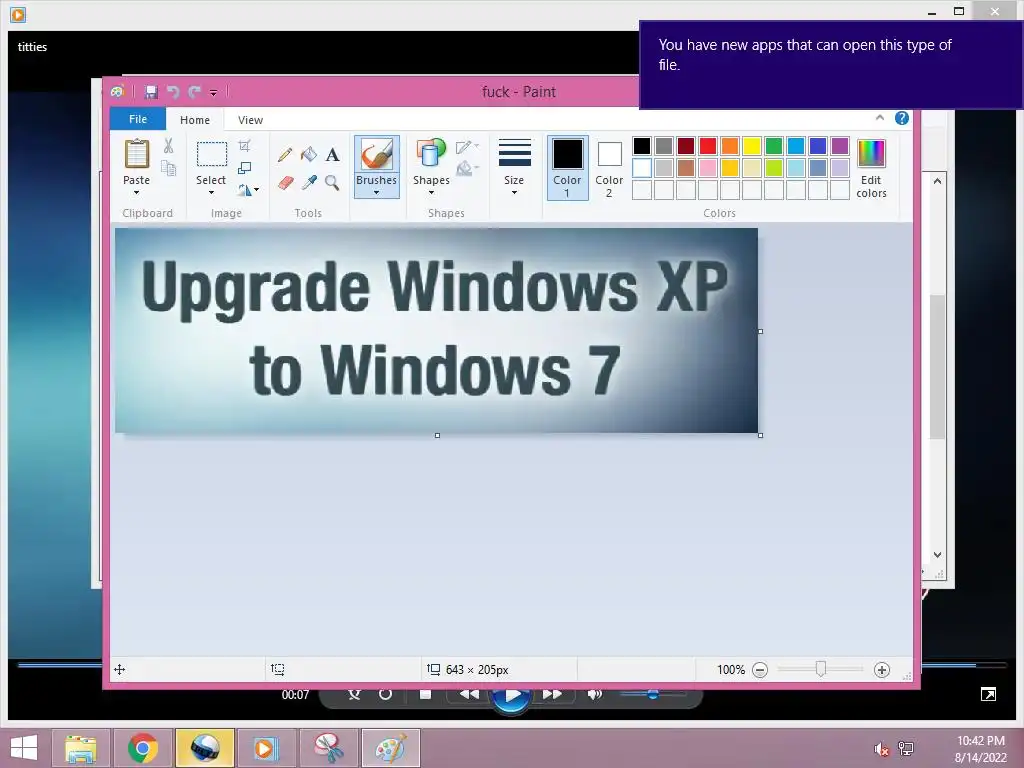Open Google Chrome from the taskbar
The width and height of the screenshot is (1024, 768).
click(142, 748)
